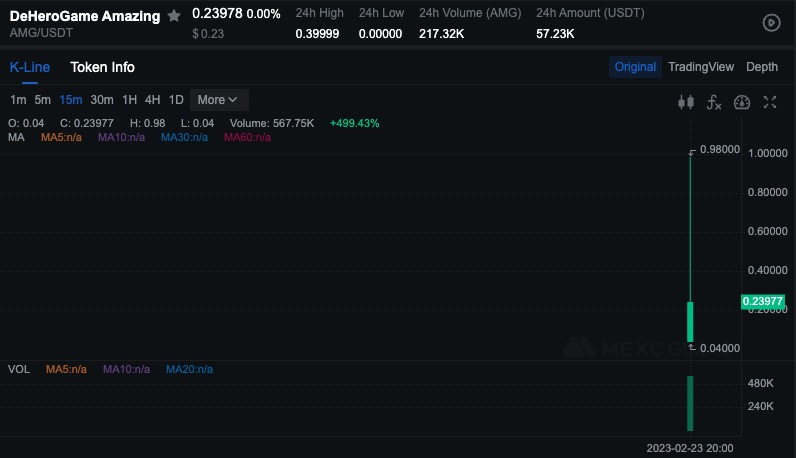Image resolution: width=796 pixels, height=458 pixels.
Task: Click the VOL indicator label
Action: (x=19, y=369)
